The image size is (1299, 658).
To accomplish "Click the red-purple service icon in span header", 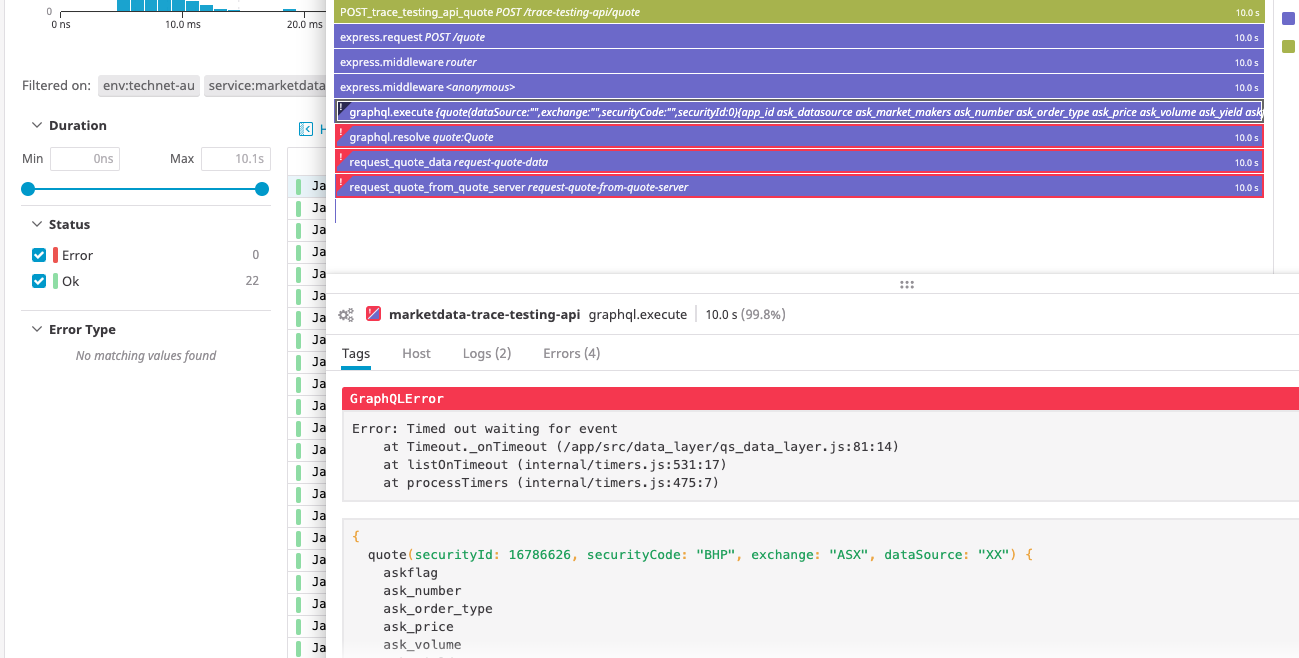I will (x=373, y=314).
